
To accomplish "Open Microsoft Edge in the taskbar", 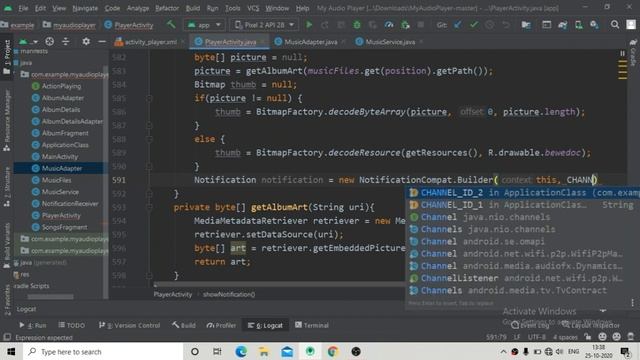I will (241, 351).
